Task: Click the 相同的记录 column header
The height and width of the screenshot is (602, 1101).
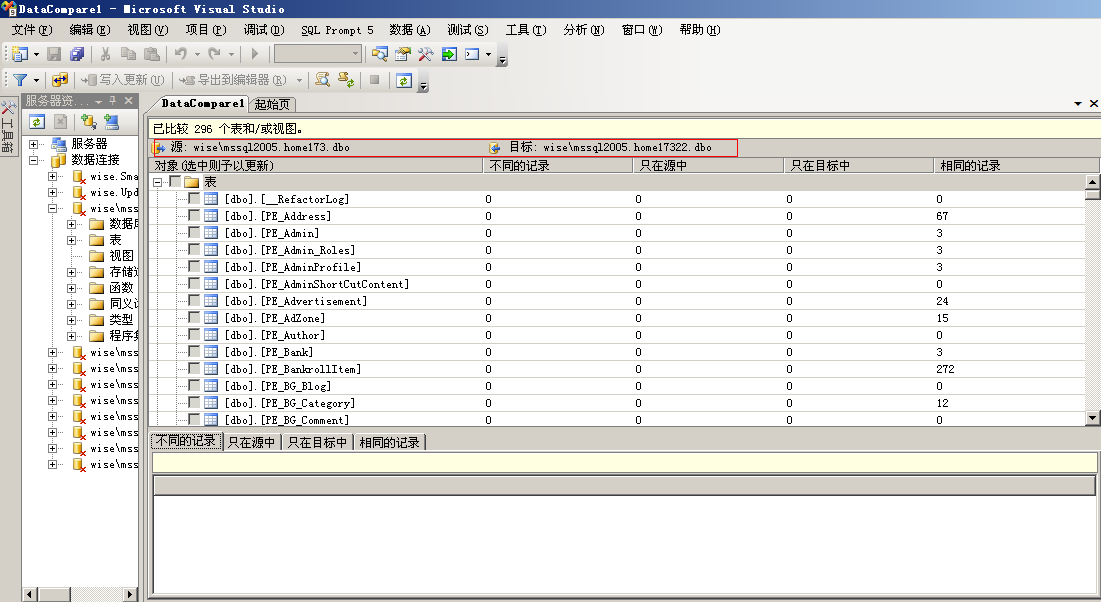Action: (x=1008, y=165)
